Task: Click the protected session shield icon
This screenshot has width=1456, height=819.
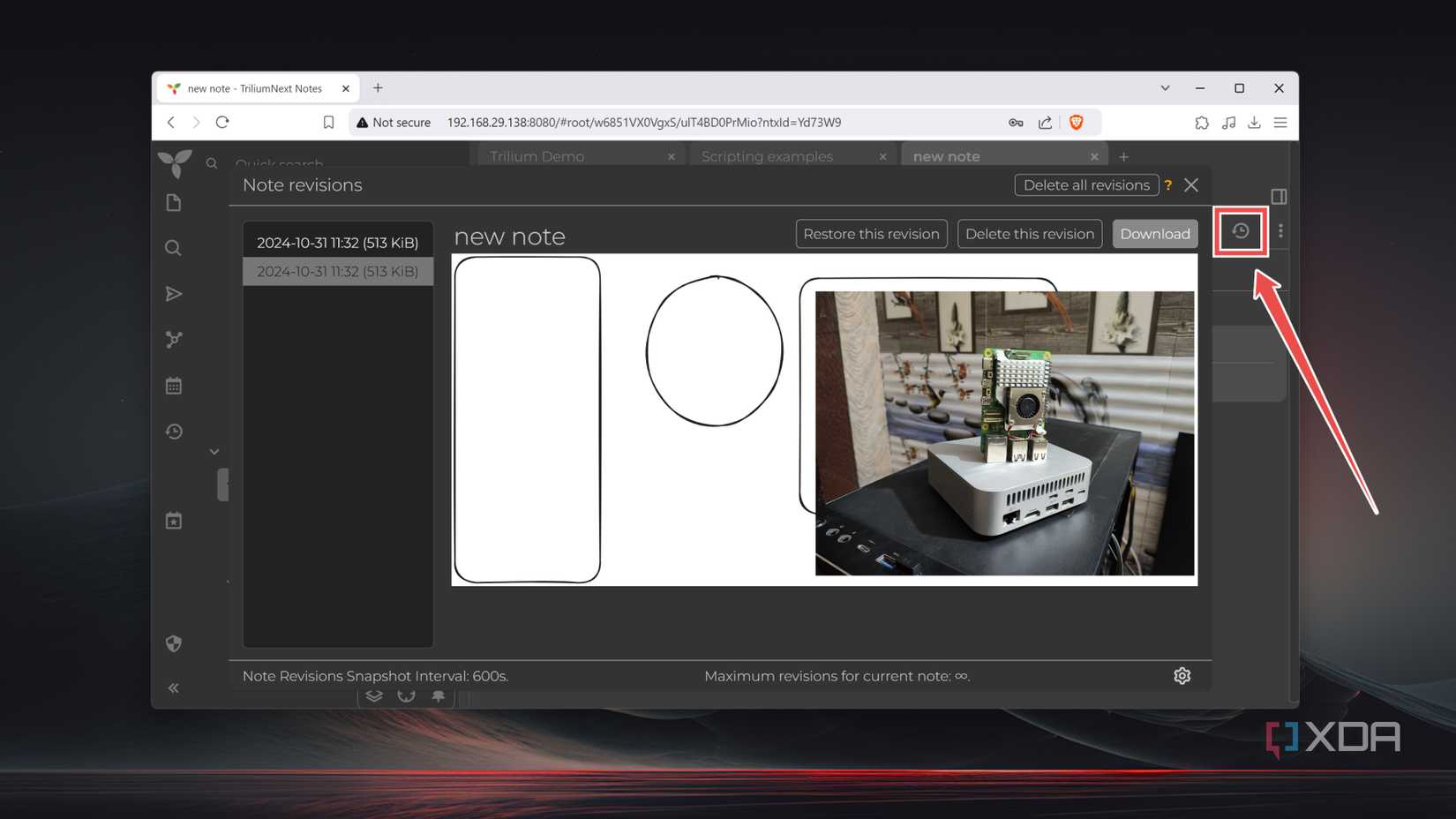Action: 174,643
